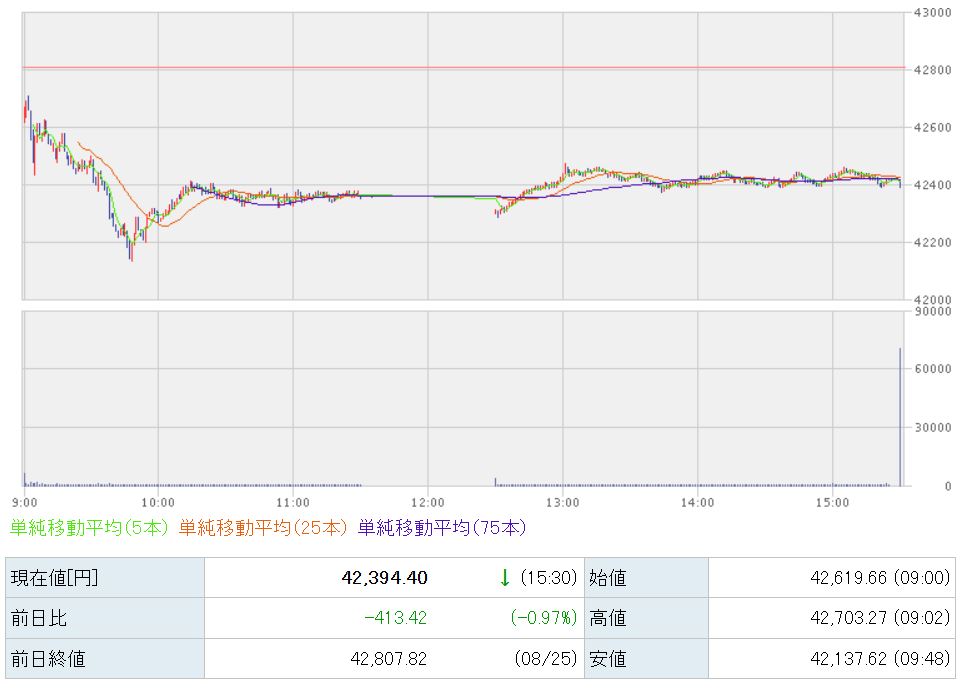Screen dimensions: 964x688
Task: Click the tall closing volume bar
Action: coord(900,417)
